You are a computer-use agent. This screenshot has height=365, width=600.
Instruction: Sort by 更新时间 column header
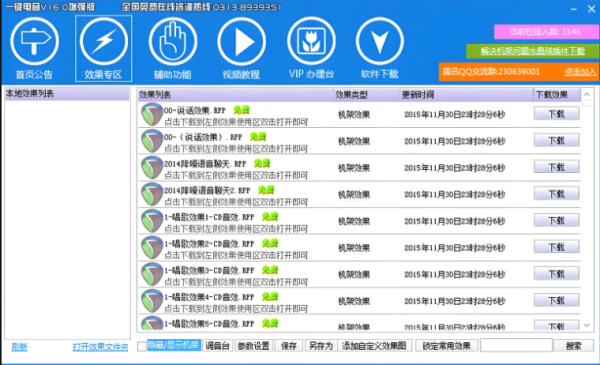(x=466, y=95)
